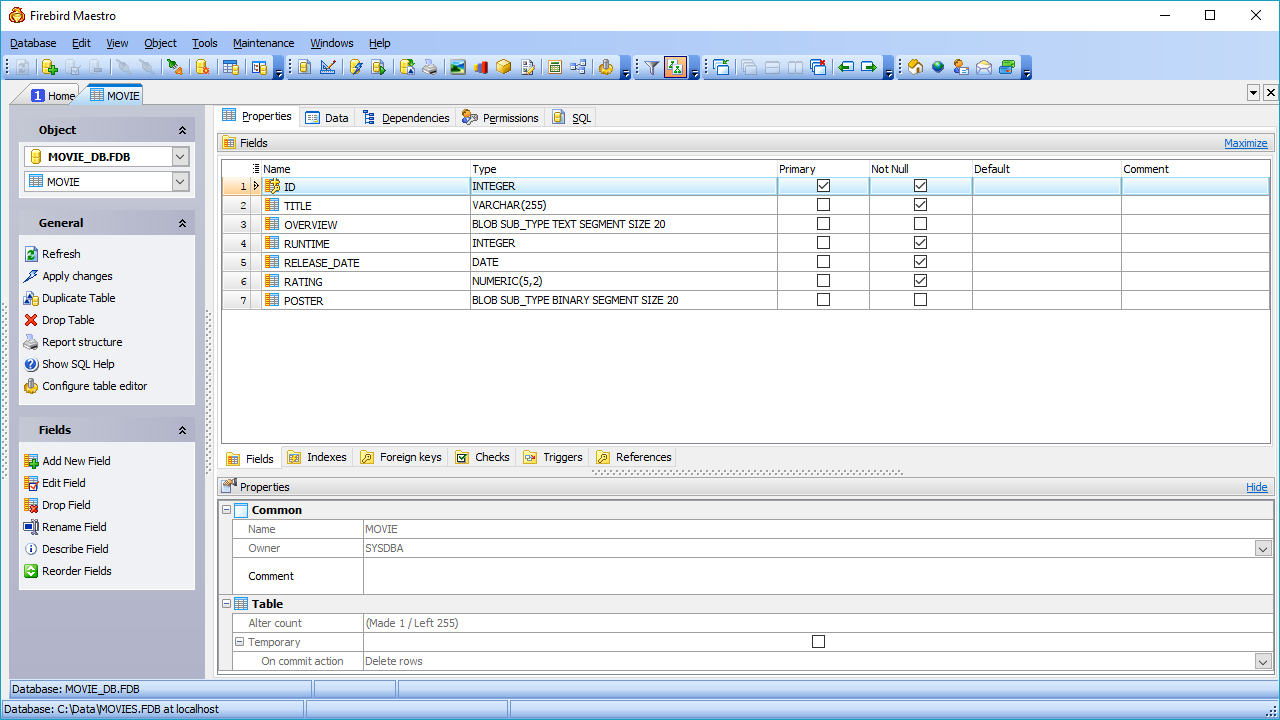Click Drop Table red X icon
The width and height of the screenshot is (1280, 720).
coord(31,320)
